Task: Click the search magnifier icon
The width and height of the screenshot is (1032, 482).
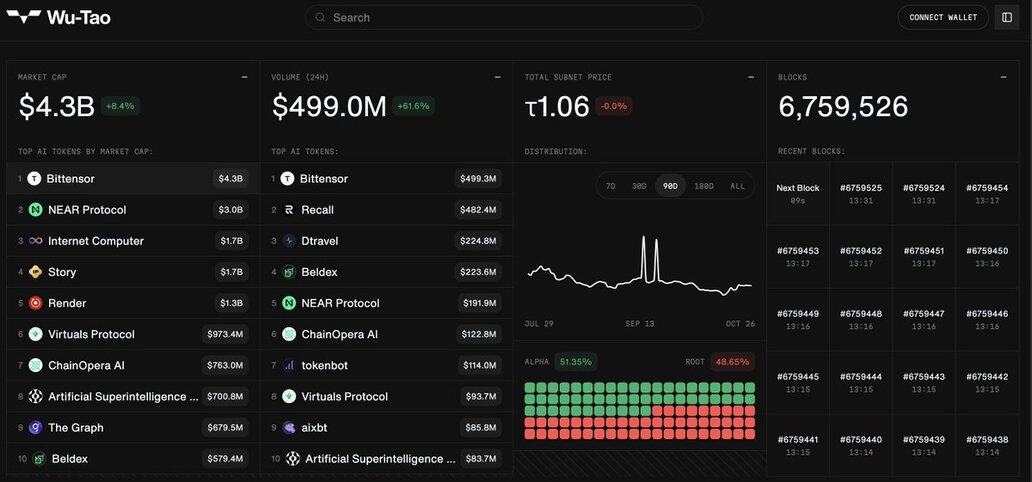Action: [x=321, y=18]
